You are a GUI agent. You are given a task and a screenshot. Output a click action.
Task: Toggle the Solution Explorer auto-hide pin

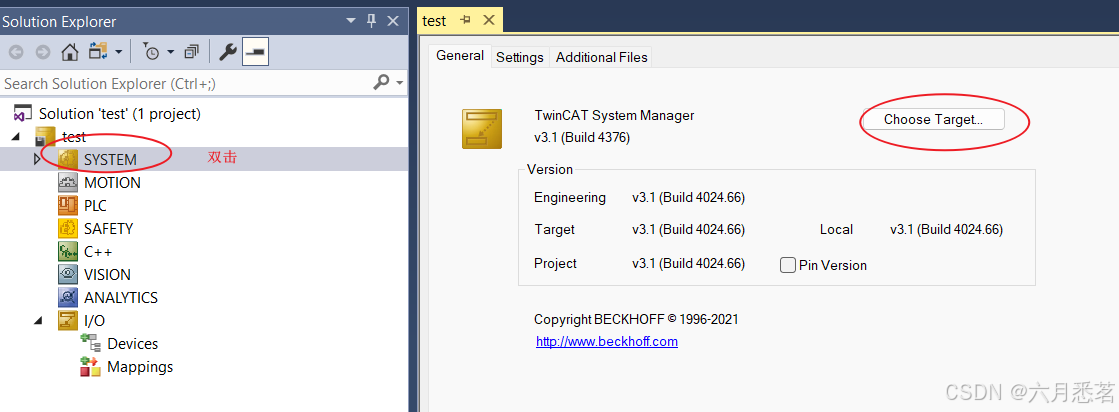pos(371,21)
